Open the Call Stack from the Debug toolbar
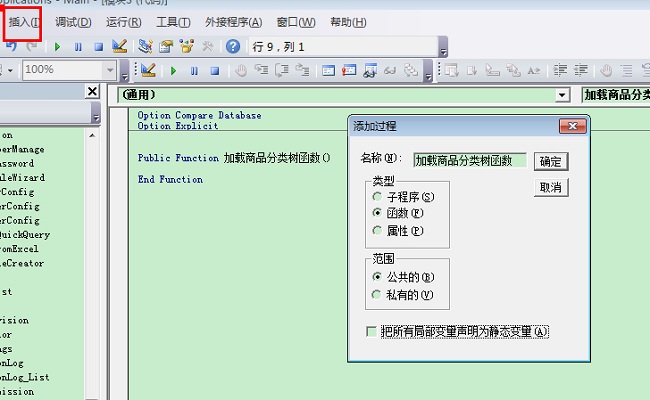Screen dimensions: 650x400 tap(411, 70)
